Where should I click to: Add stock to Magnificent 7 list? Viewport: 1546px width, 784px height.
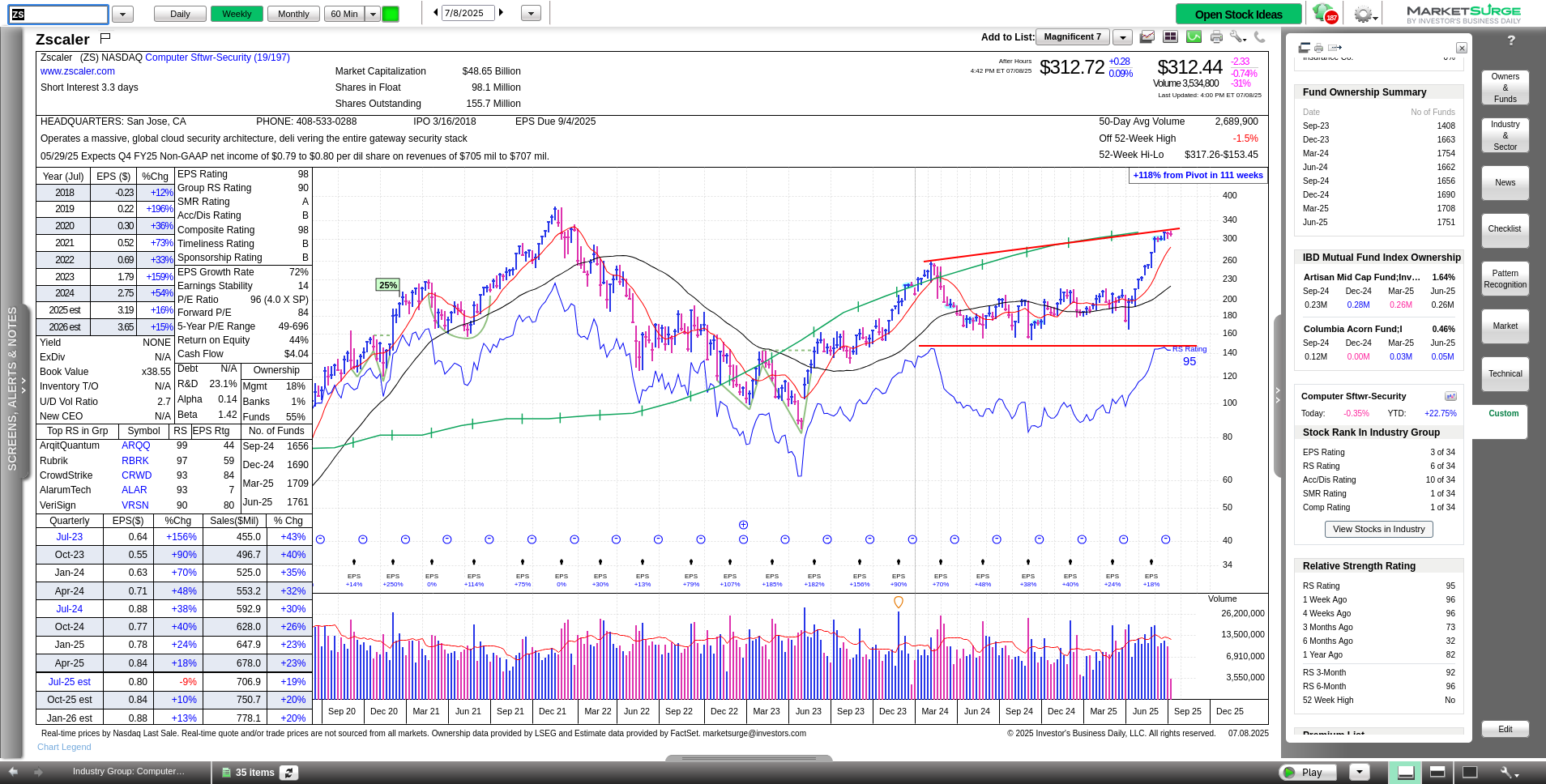pyautogui.click(x=1072, y=36)
